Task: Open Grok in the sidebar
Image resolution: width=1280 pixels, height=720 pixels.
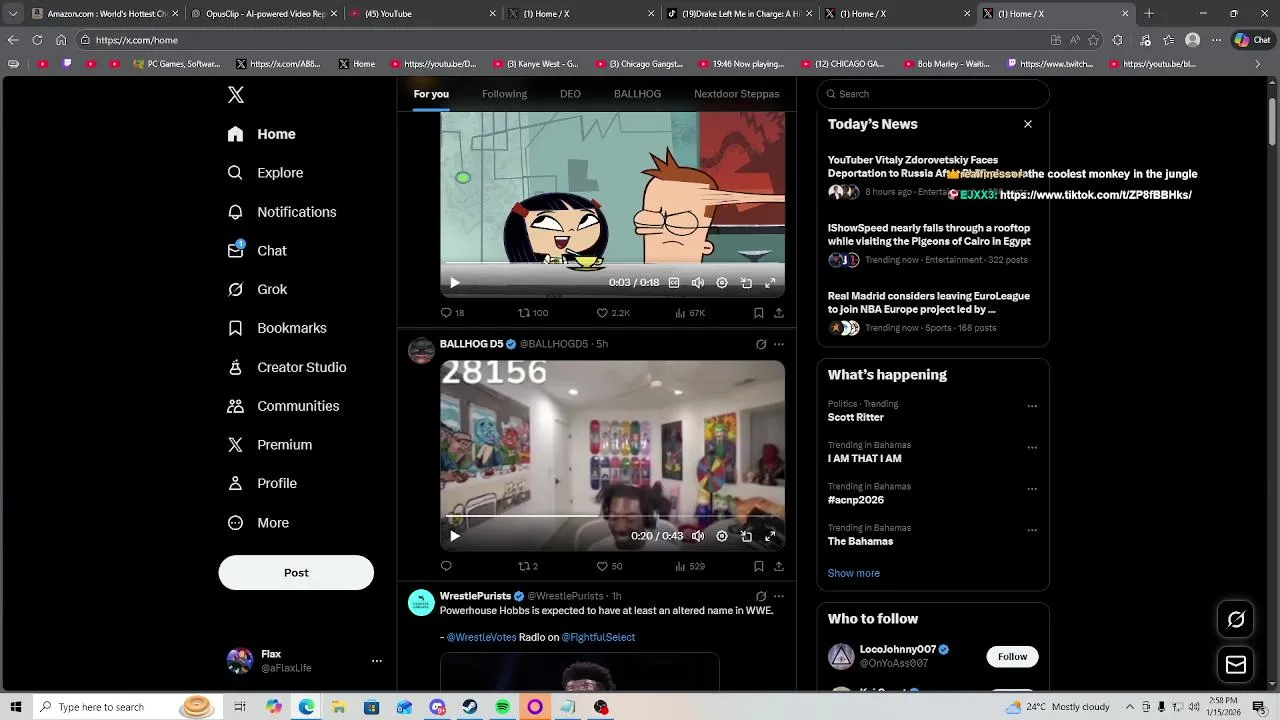Action: coord(257,289)
